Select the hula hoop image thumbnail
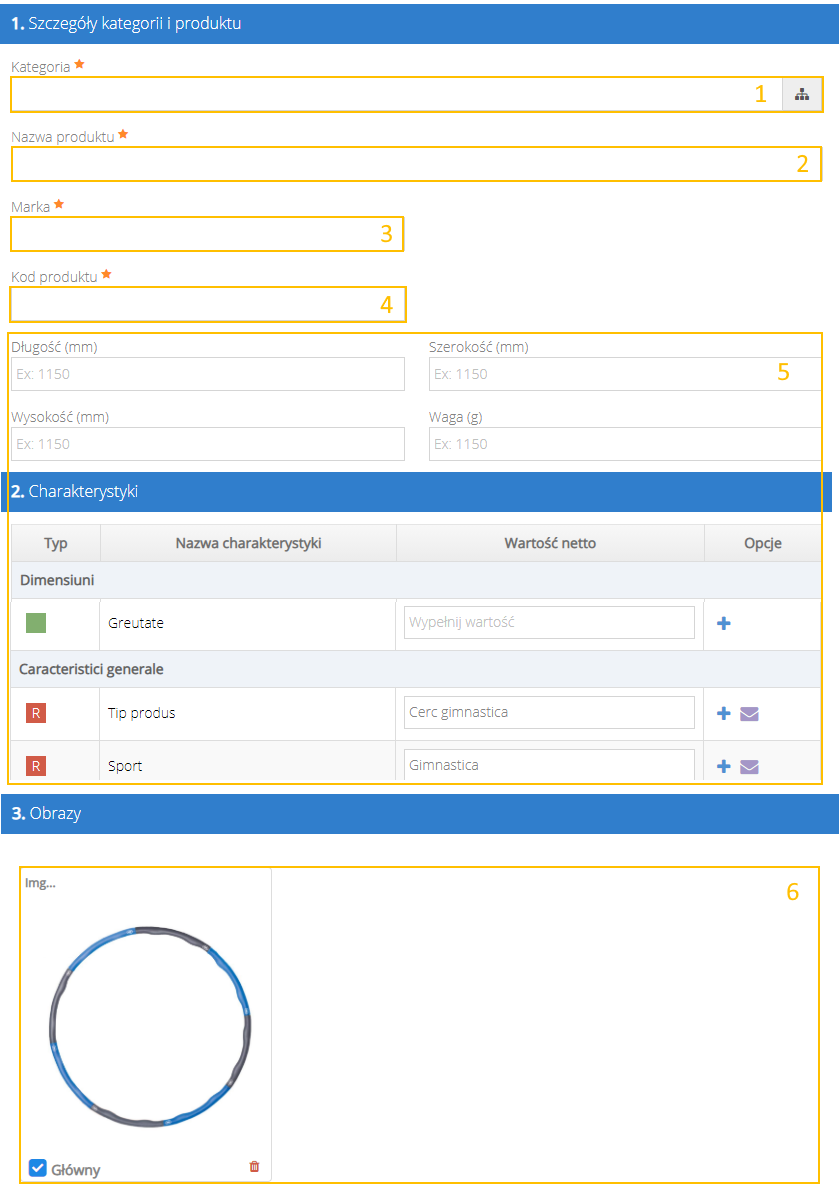840x1200 pixels. (x=146, y=1025)
